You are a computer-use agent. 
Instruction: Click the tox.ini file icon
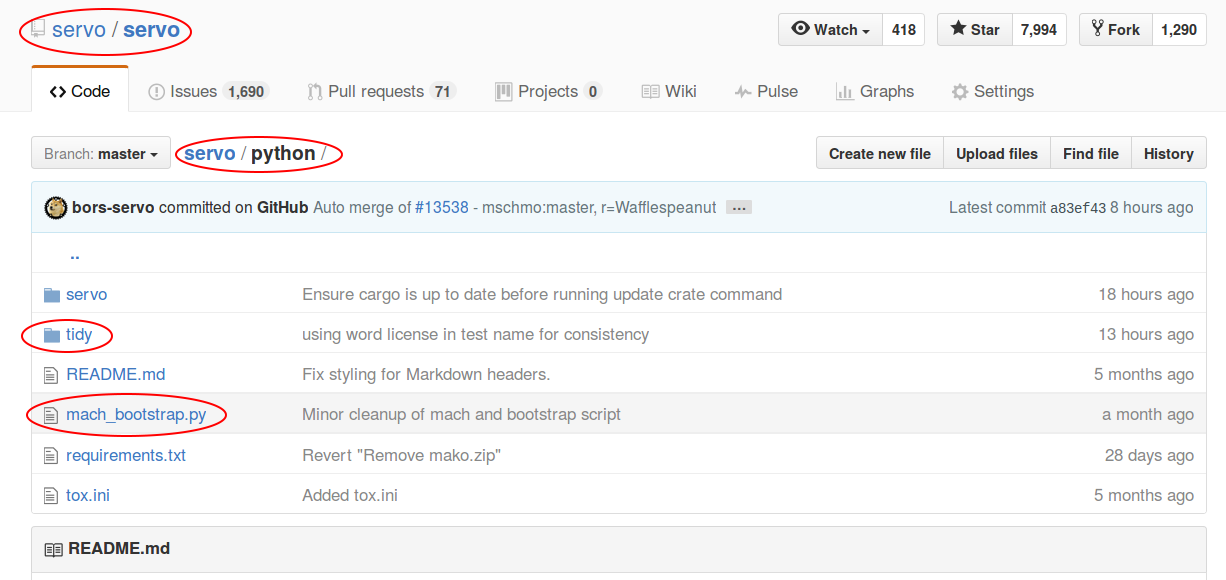click(52, 495)
